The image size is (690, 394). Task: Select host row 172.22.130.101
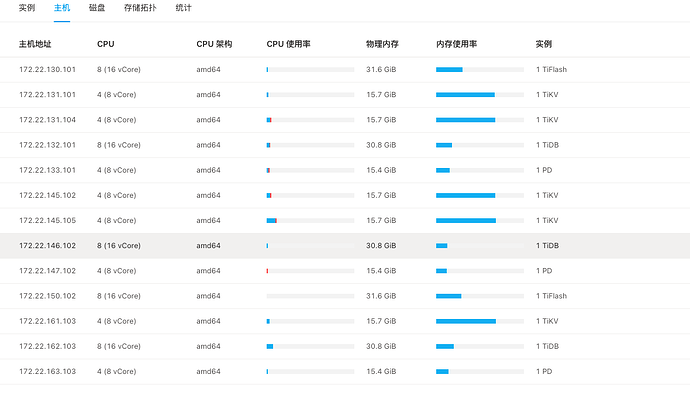click(x=345, y=70)
